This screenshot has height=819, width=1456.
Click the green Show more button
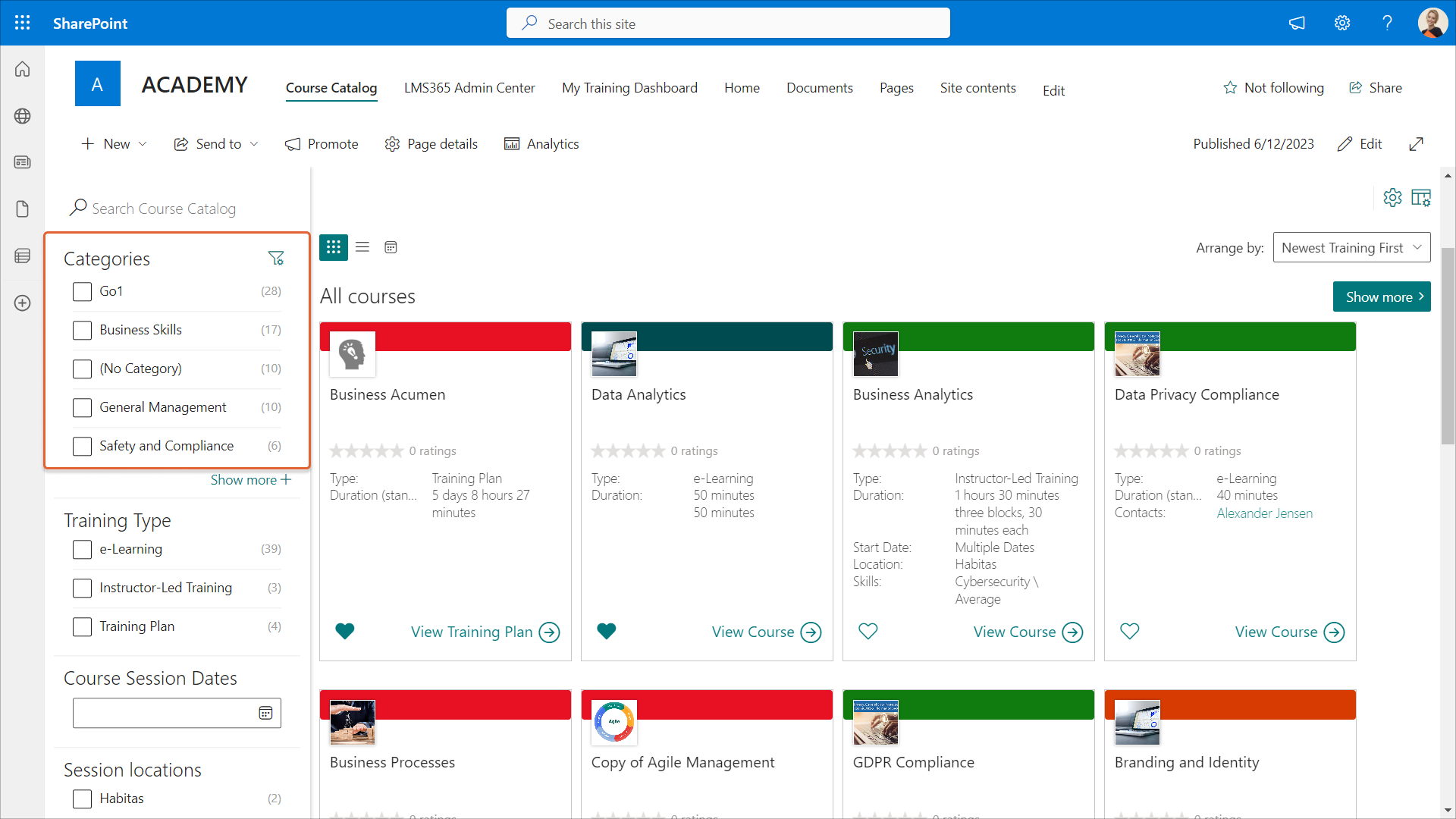tap(1381, 297)
